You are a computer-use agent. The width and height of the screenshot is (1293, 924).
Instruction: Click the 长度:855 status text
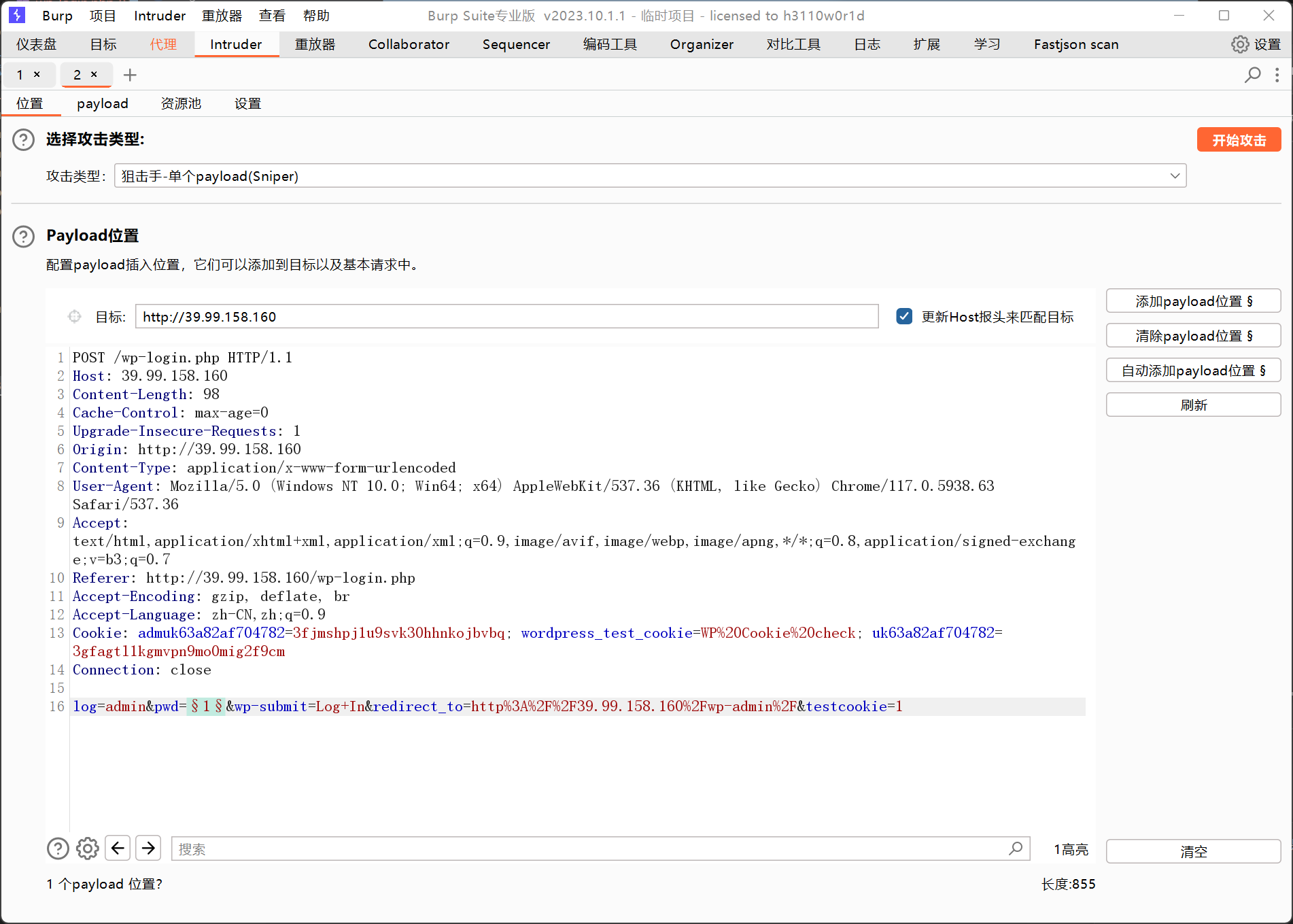pyautogui.click(x=1069, y=884)
